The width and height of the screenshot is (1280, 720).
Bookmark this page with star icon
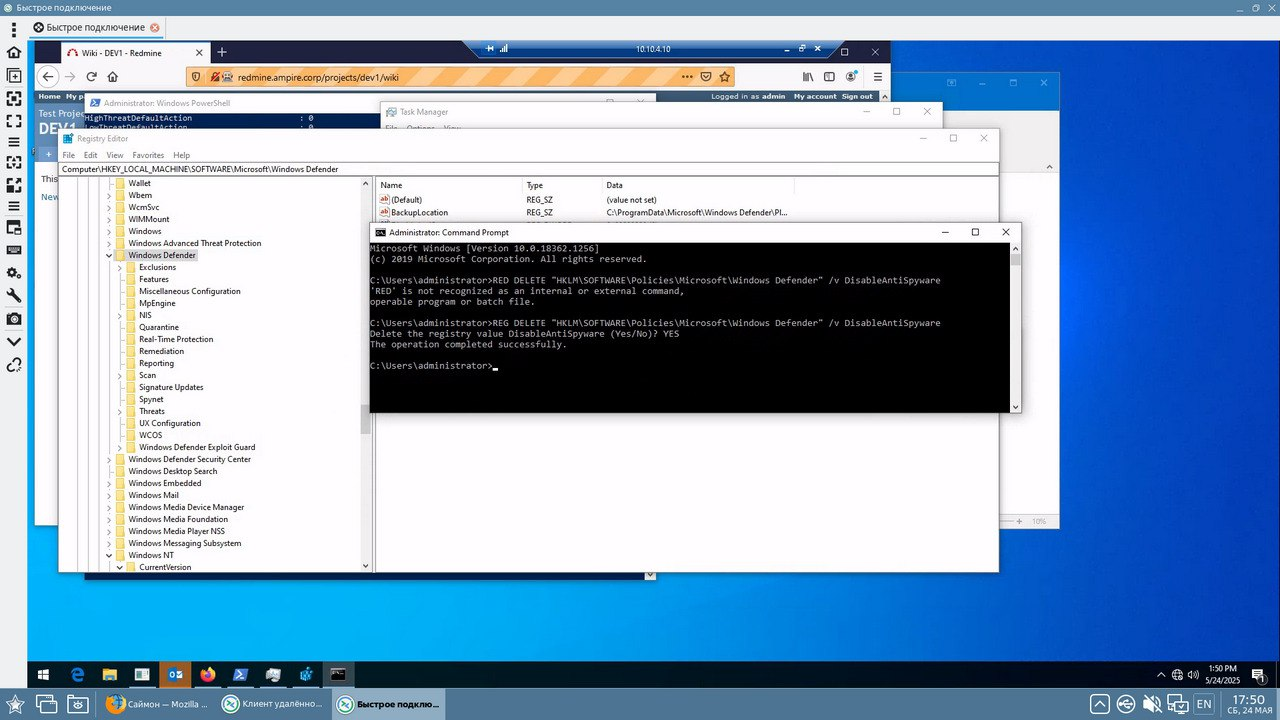[x=725, y=76]
